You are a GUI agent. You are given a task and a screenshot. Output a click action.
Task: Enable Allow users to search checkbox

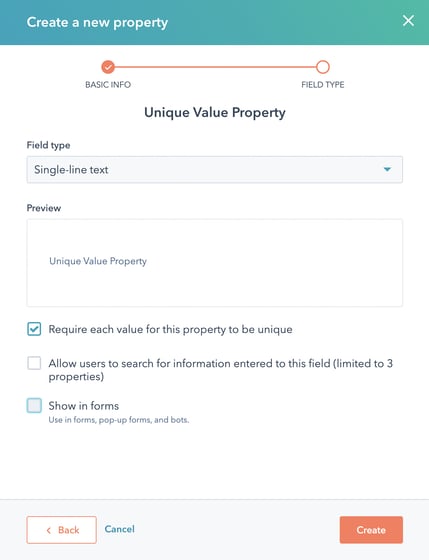[34, 363]
